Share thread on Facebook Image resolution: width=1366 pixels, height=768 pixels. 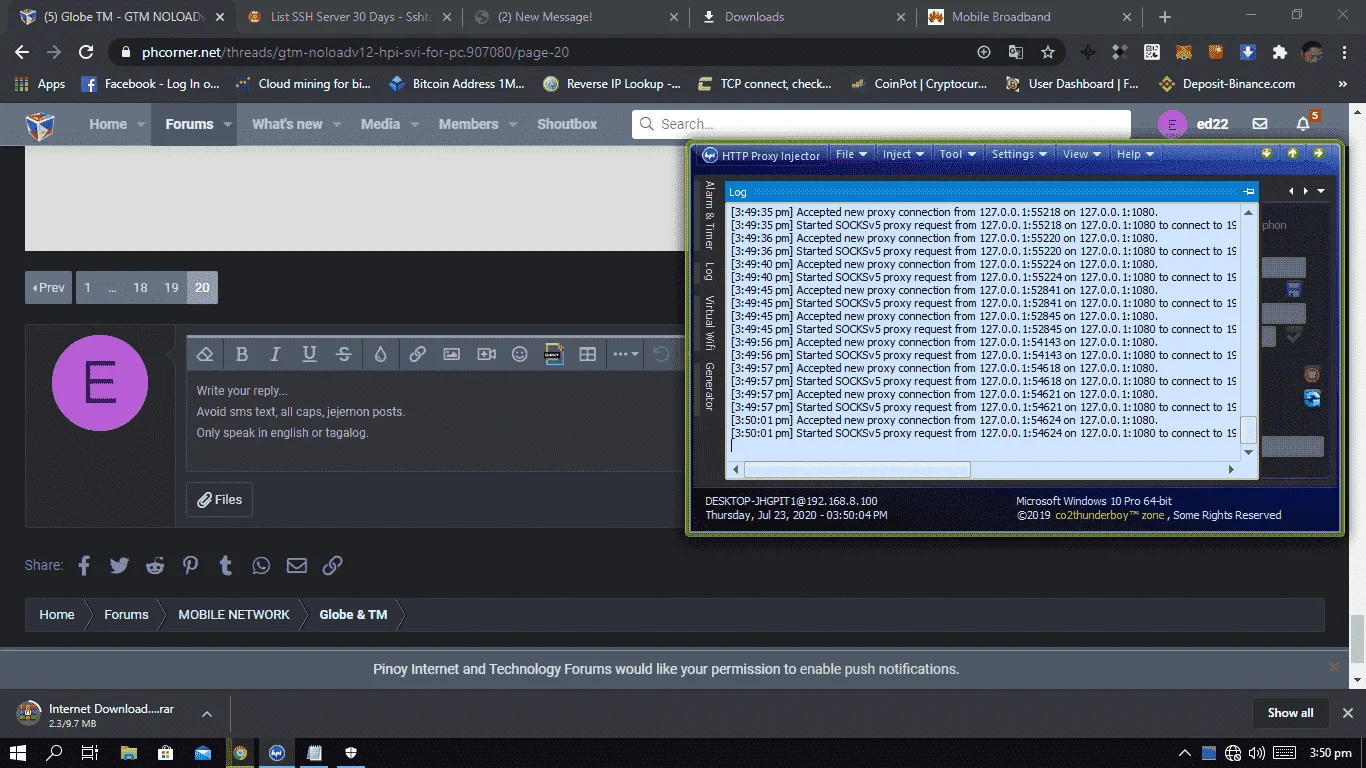tap(84, 566)
